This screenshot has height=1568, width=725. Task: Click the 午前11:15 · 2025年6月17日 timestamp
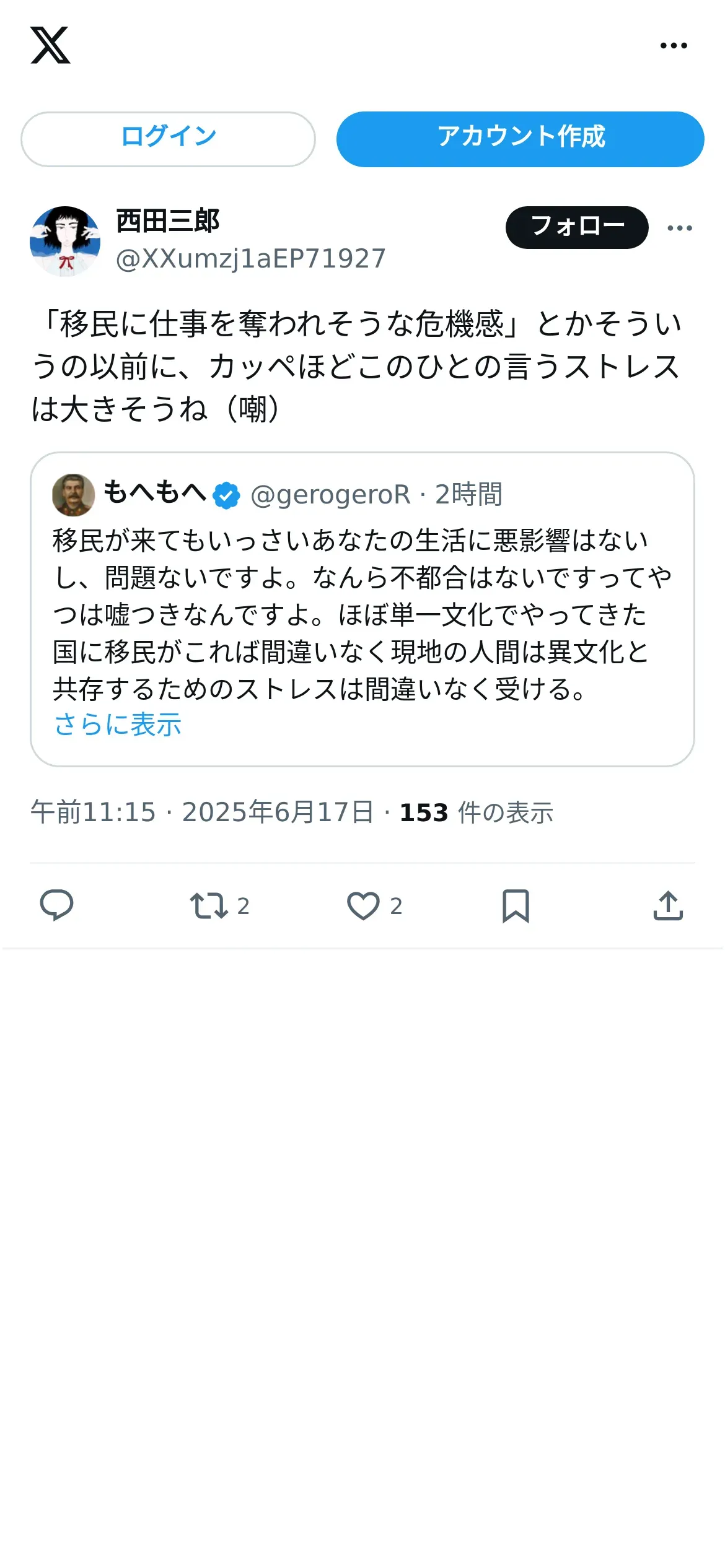pos(202,812)
